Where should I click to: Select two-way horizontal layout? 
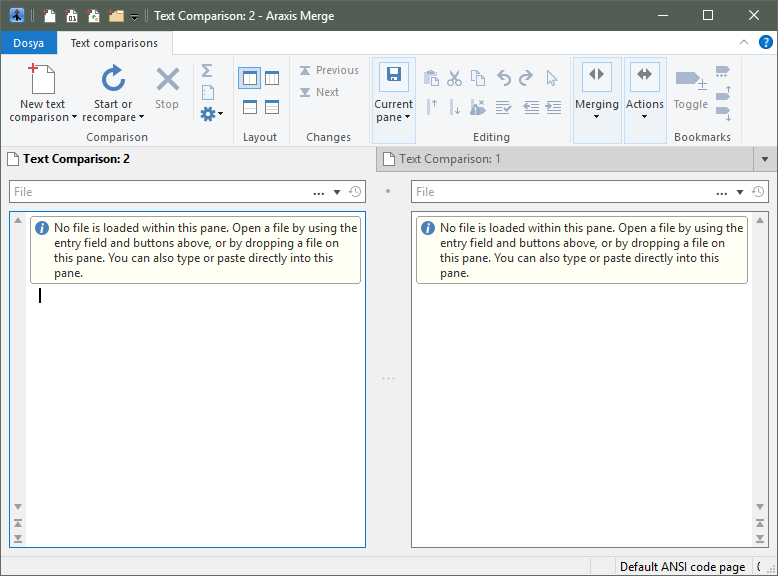point(250,107)
